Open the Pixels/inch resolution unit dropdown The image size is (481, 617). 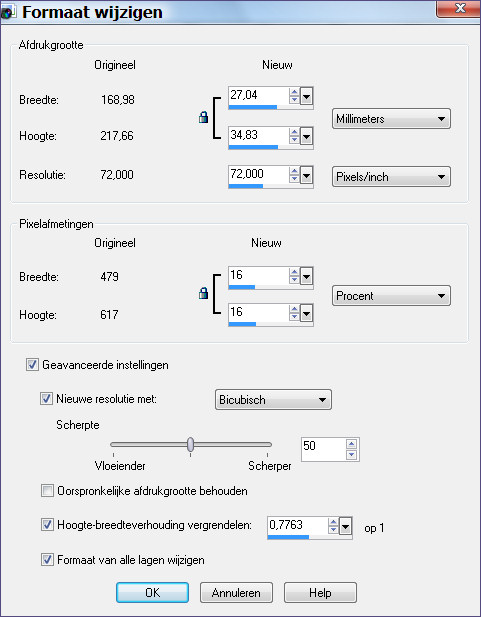click(x=391, y=177)
